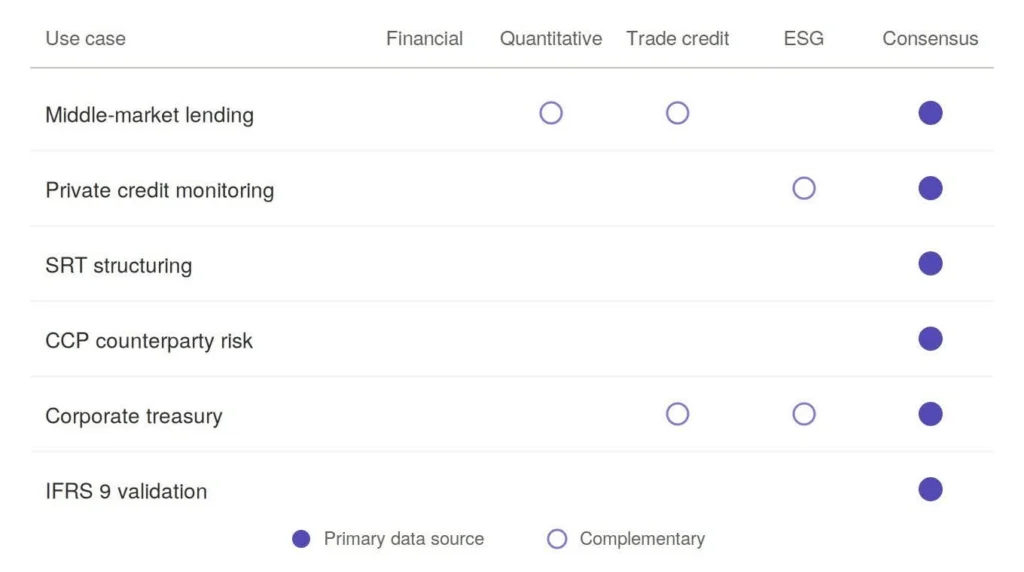Click the Consensus column header
This screenshot has width=1024, height=572.
[x=930, y=39]
